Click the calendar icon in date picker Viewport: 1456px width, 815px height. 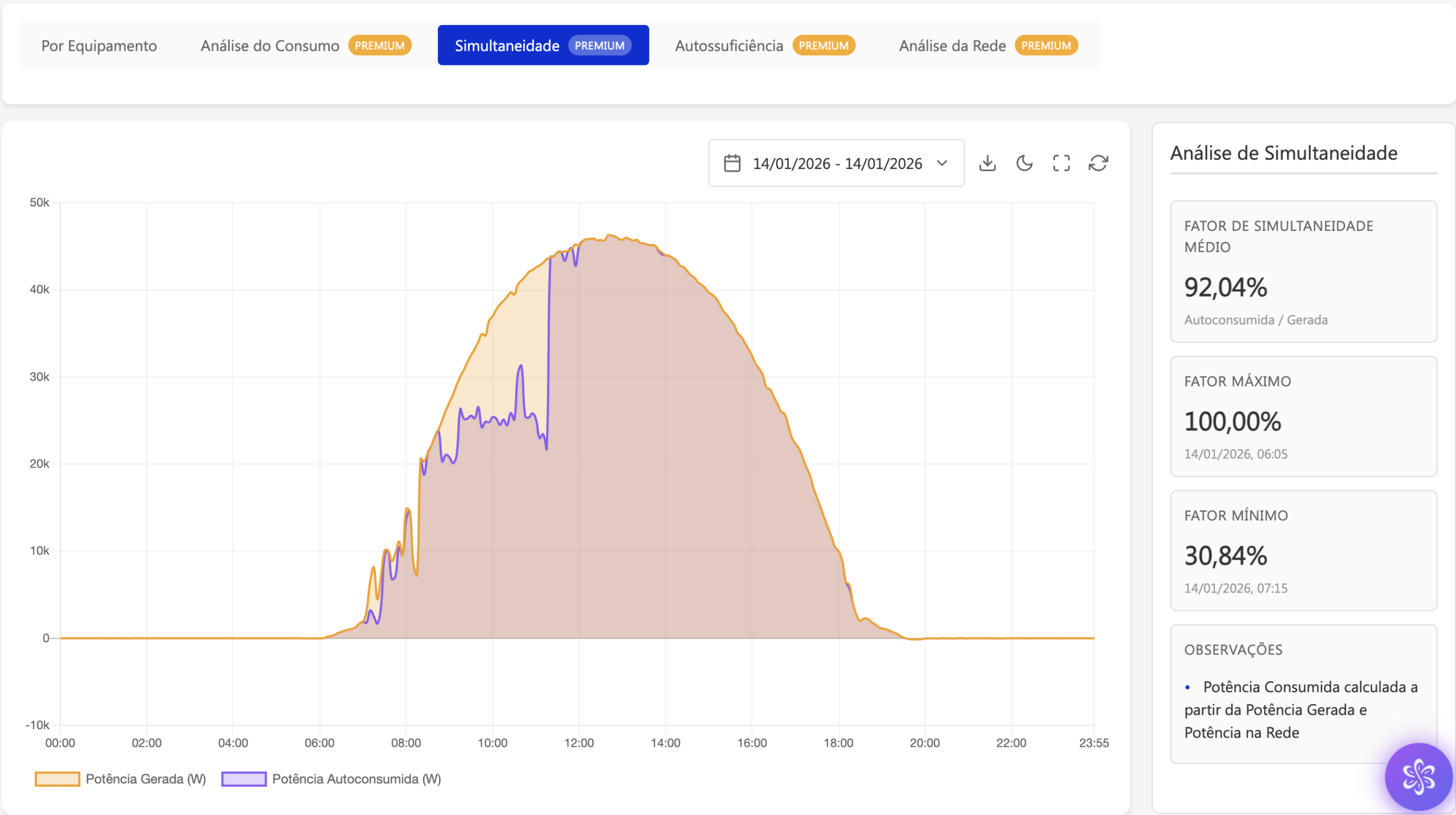coord(732,163)
